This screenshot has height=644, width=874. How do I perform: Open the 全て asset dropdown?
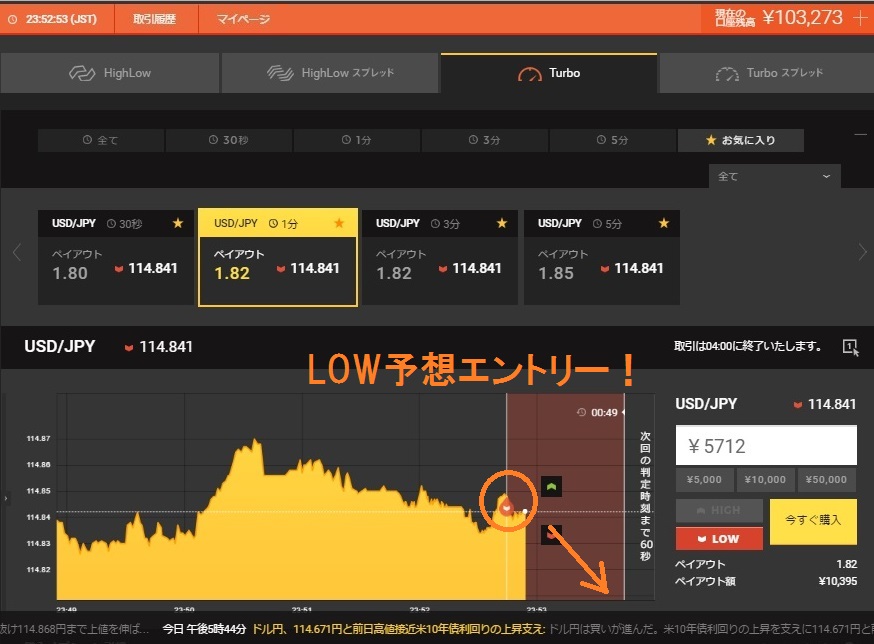pyautogui.click(x=775, y=176)
